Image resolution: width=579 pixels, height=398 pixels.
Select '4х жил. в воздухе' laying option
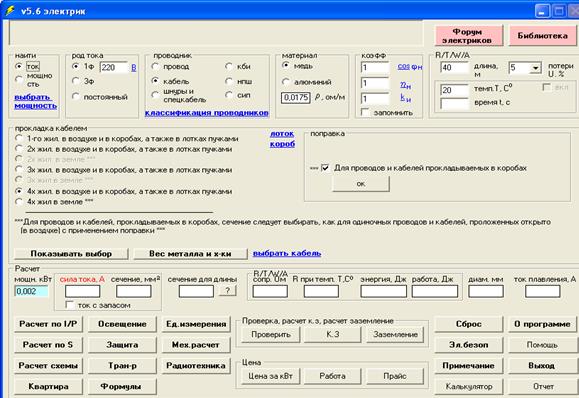point(19,191)
